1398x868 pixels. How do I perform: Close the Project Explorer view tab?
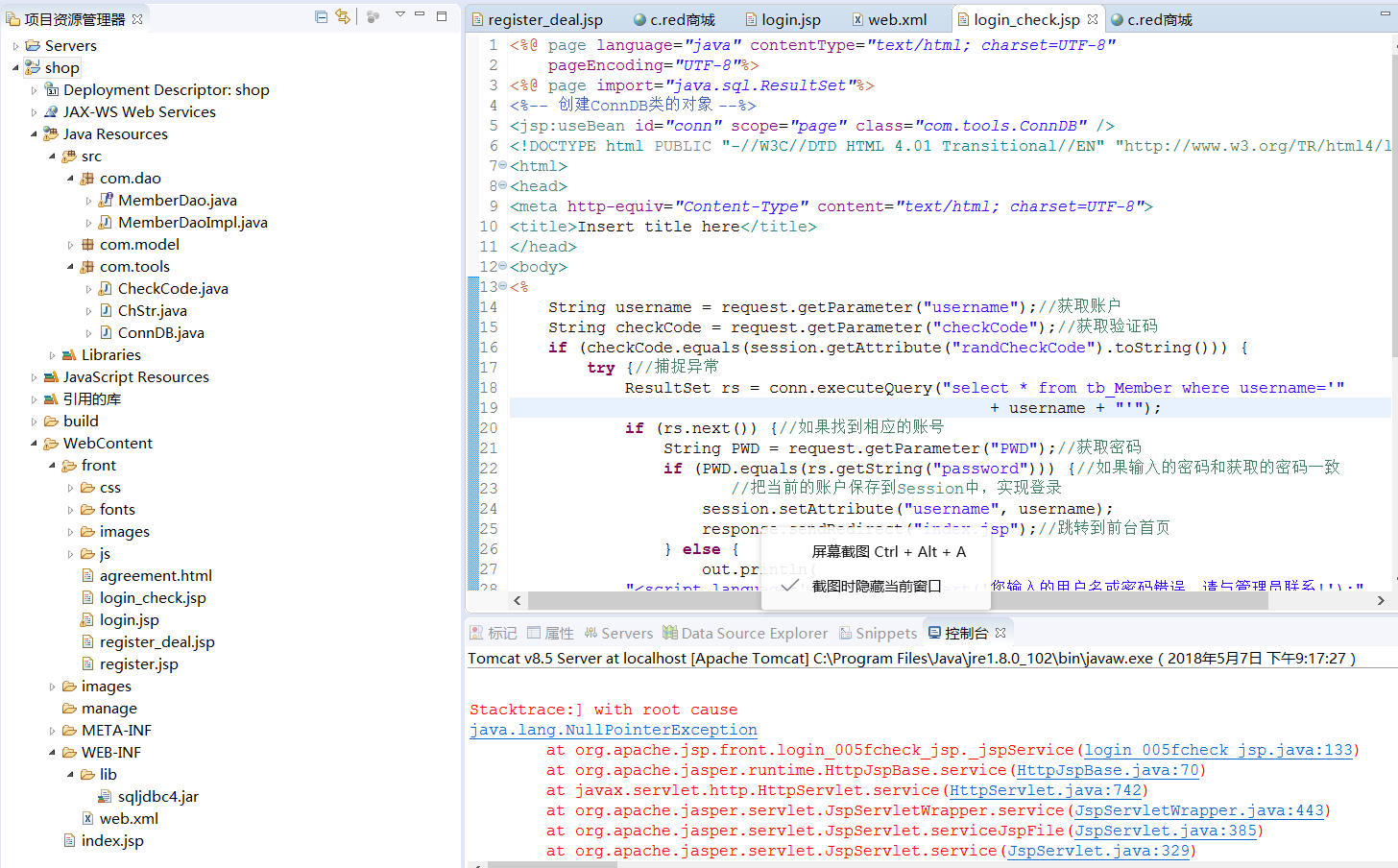(137, 19)
